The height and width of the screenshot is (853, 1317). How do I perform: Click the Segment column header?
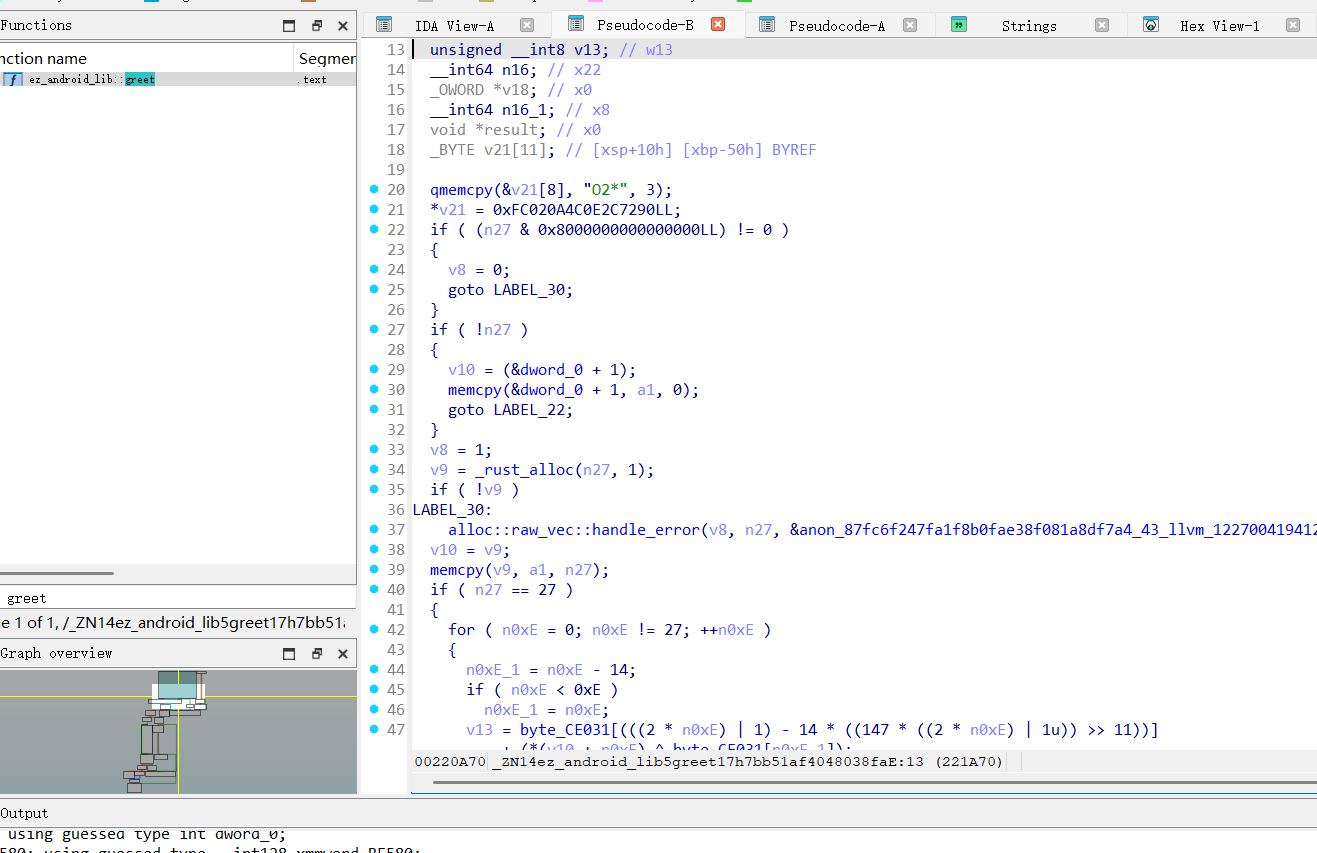click(326, 59)
